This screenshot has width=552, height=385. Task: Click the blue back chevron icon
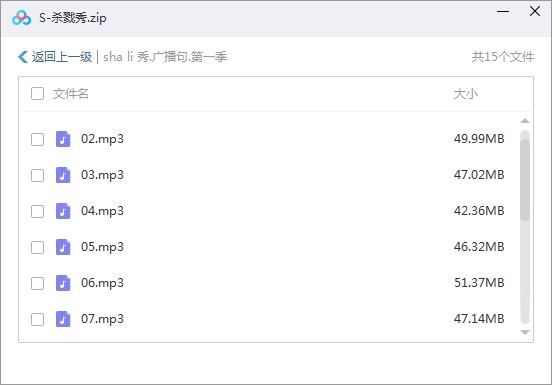(x=23, y=57)
